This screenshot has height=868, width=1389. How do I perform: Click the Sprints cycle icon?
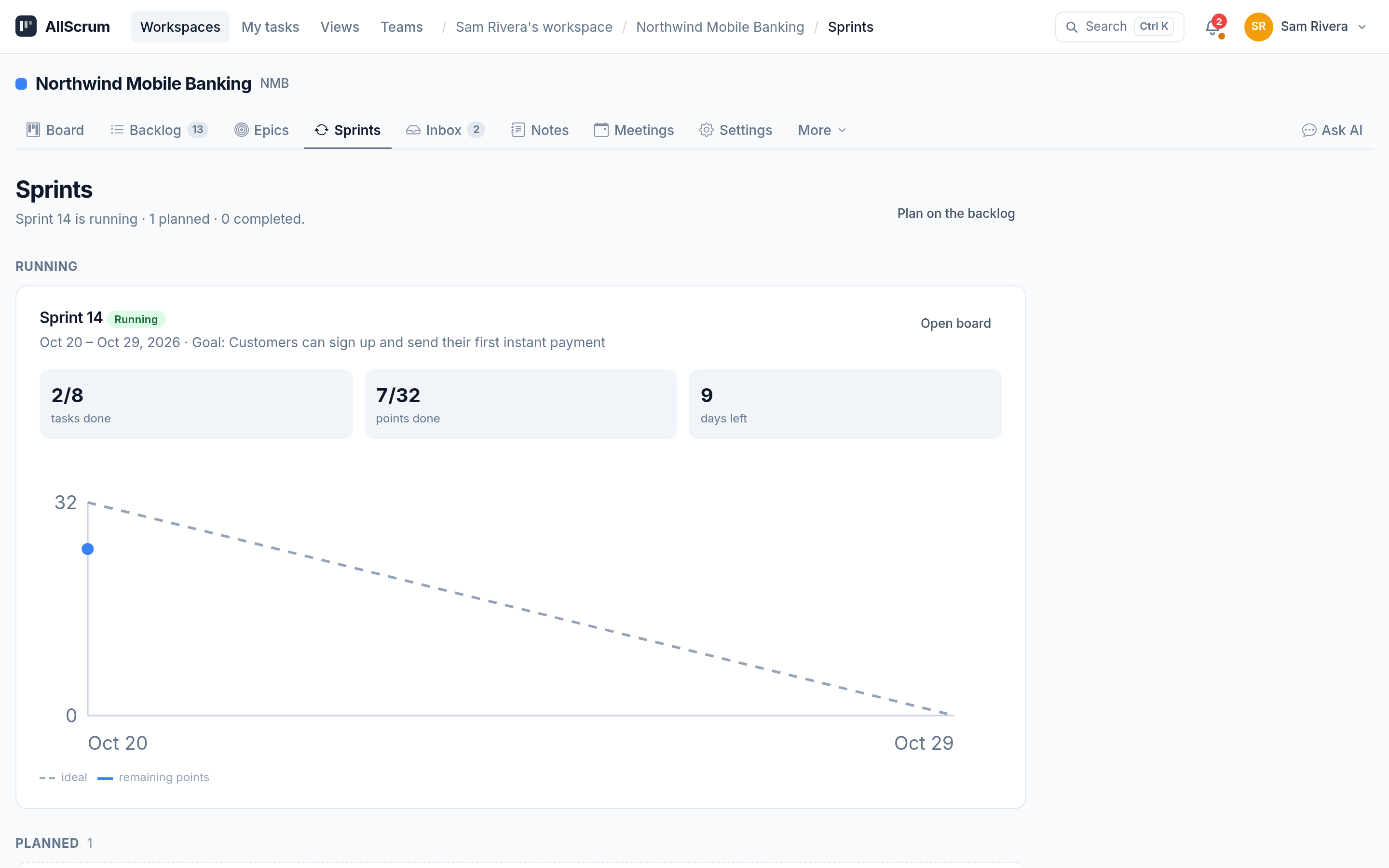pyautogui.click(x=321, y=130)
